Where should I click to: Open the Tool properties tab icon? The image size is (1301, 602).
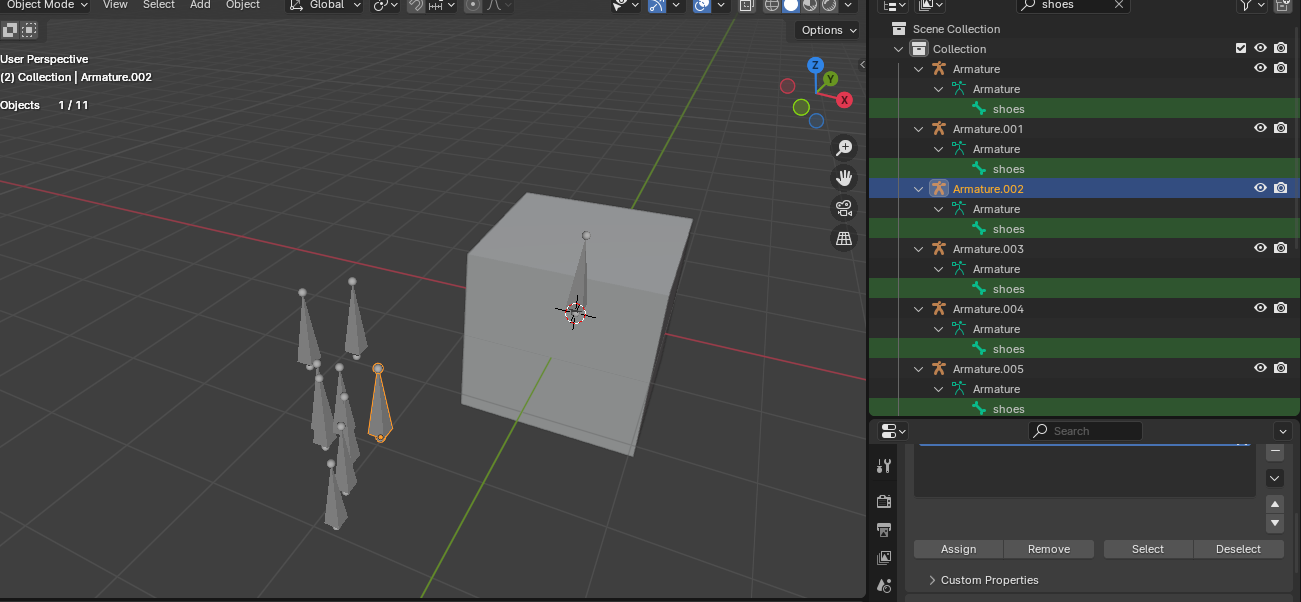coord(884,466)
